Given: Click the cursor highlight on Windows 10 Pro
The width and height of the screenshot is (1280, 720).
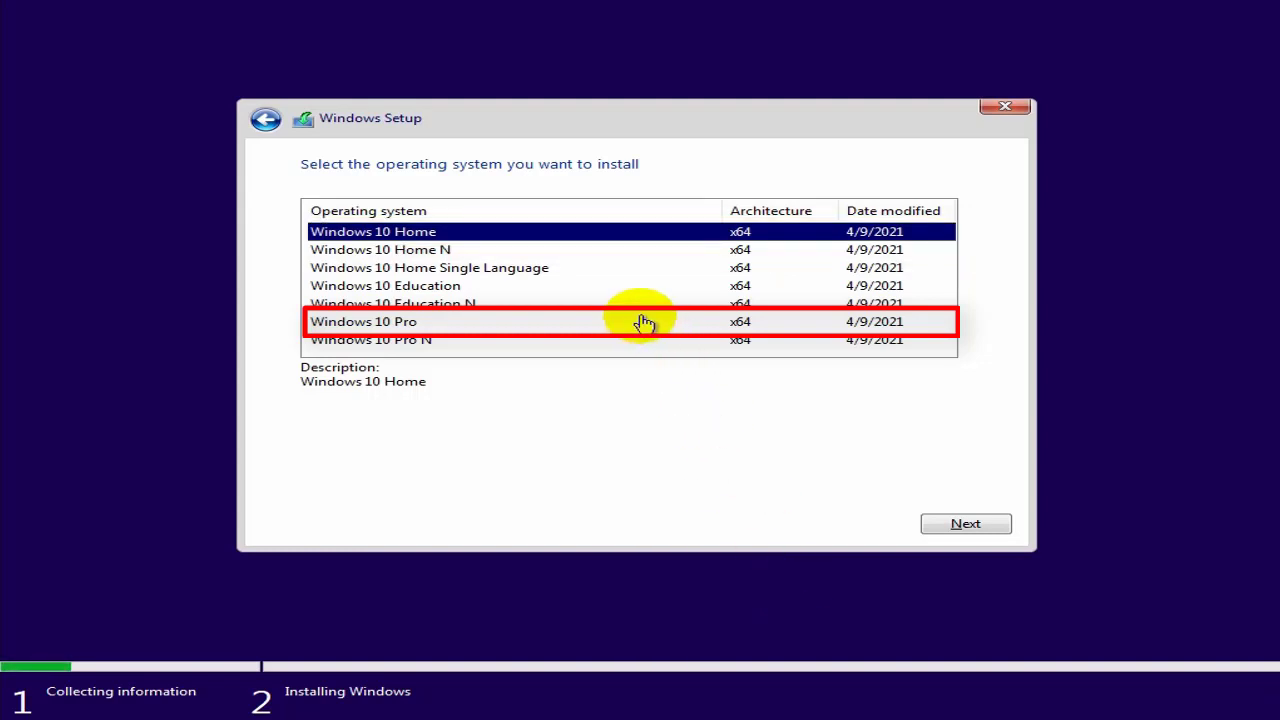Looking at the screenshot, I should [x=640, y=318].
